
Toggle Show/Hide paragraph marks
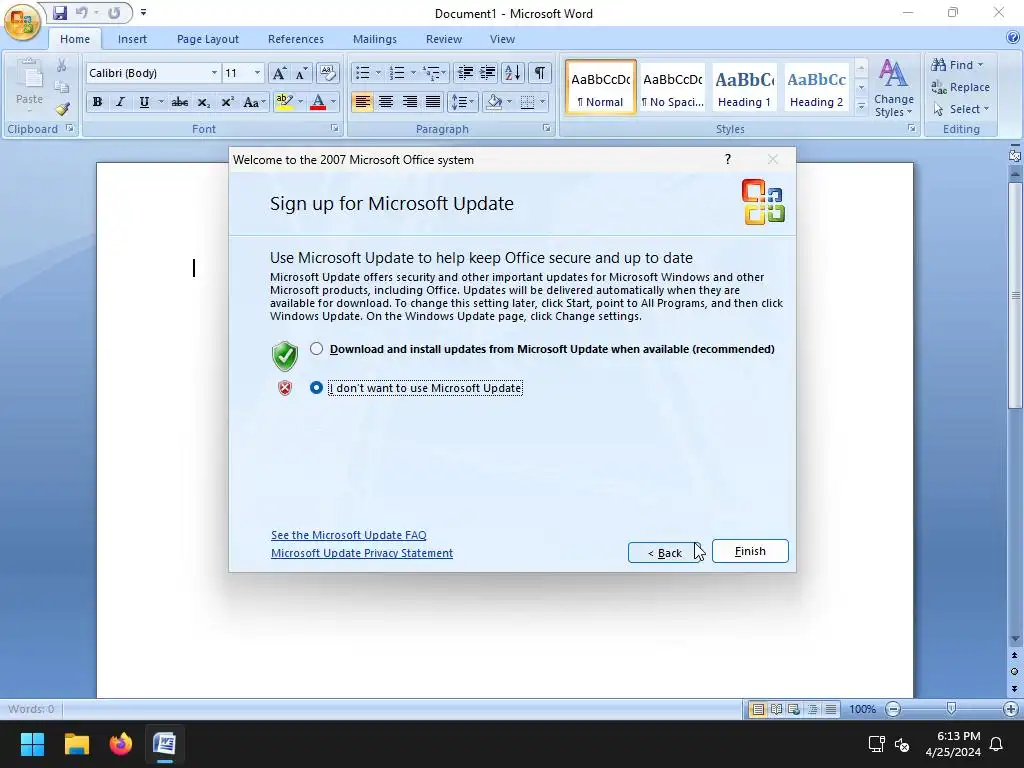click(539, 73)
